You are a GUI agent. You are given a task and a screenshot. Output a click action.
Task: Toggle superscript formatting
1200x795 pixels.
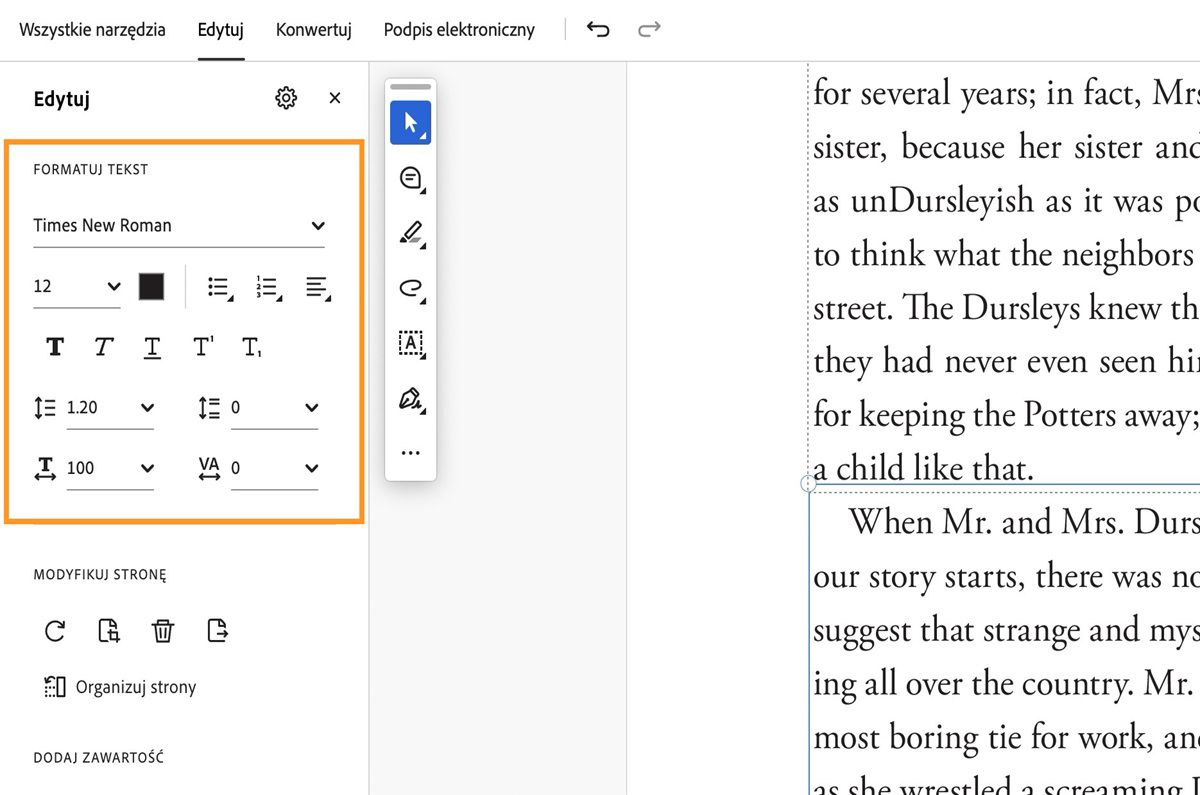coord(203,347)
